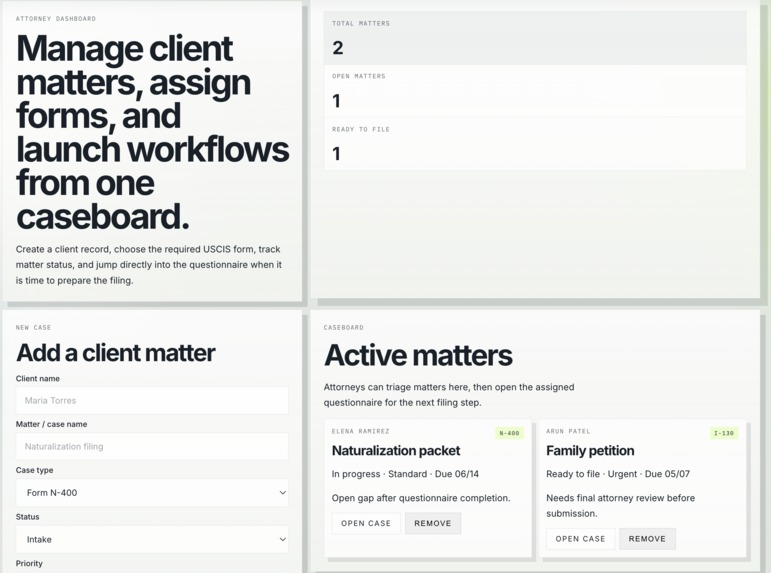Select the Ready to File stat tile
The height and width of the screenshot is (573, 771).
(535, 144)
